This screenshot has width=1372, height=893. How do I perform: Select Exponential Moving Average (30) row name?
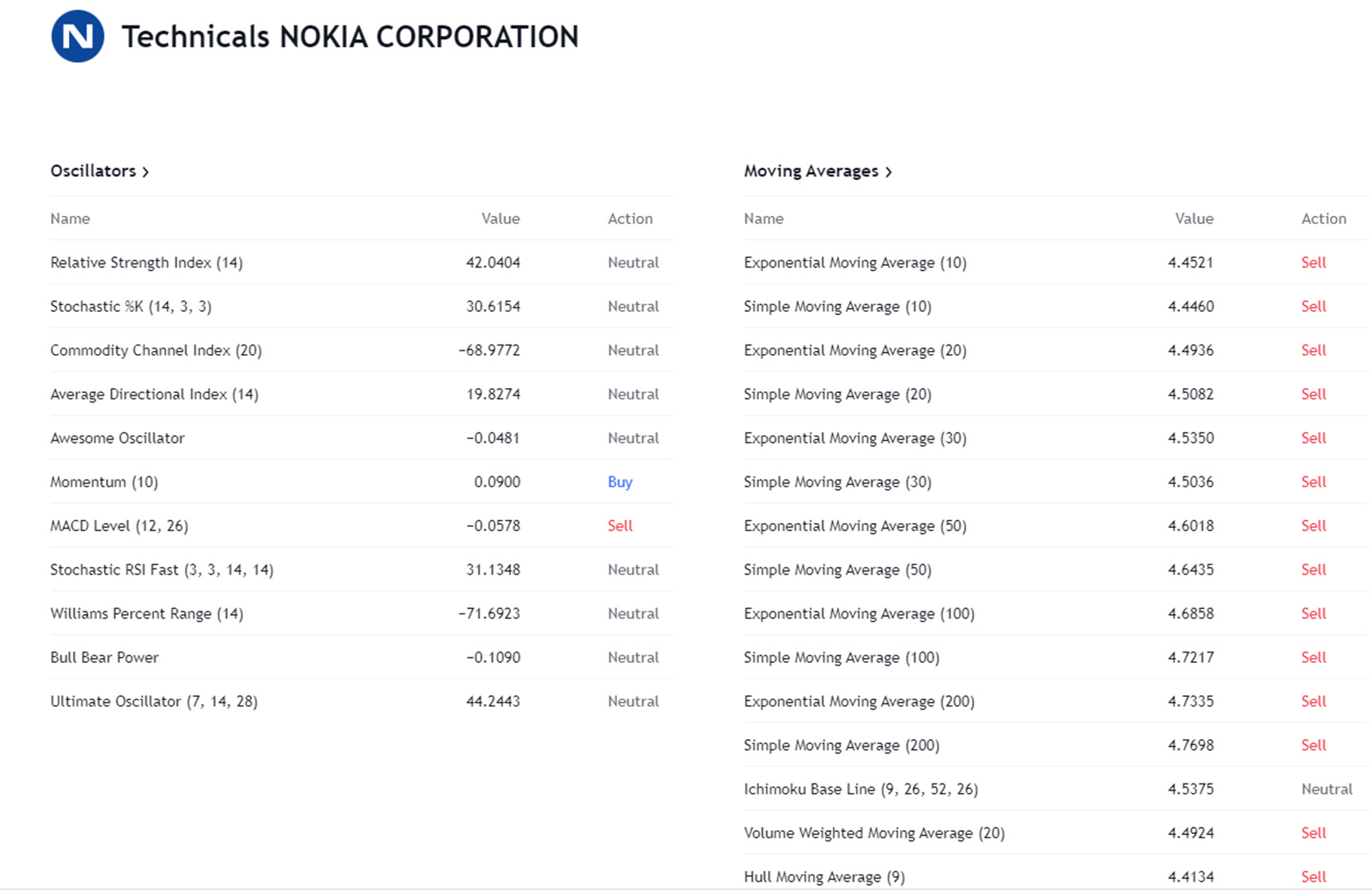click(855, 438)
